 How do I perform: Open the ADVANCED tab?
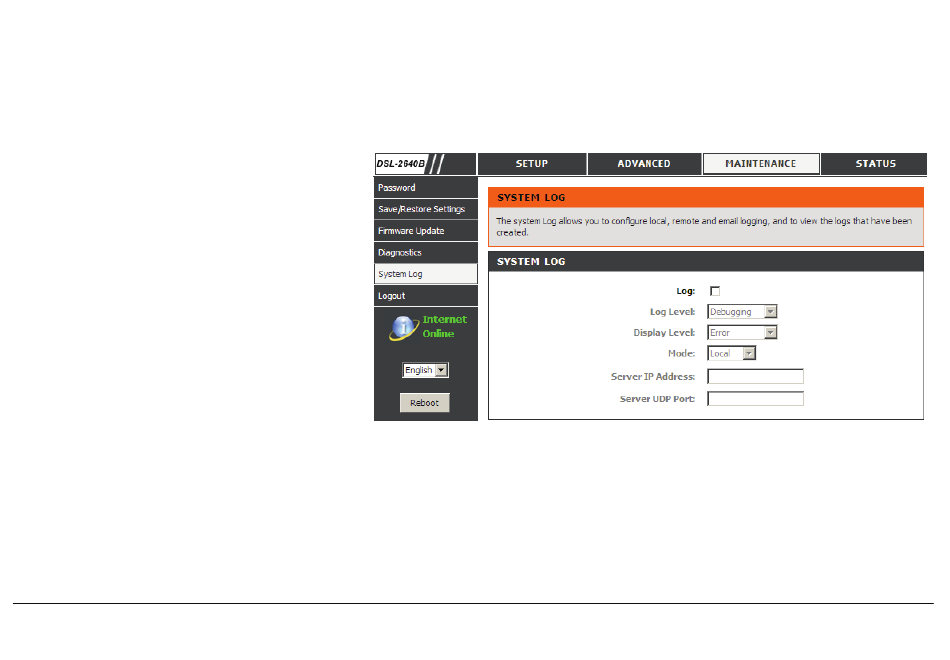coord(644,164)
